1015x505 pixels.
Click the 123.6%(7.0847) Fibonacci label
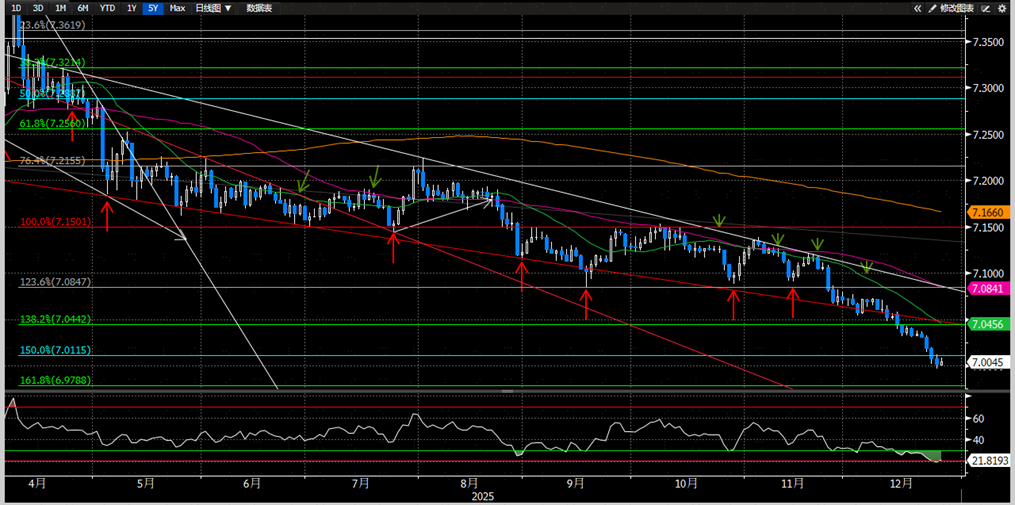click(x=55, y=282)
